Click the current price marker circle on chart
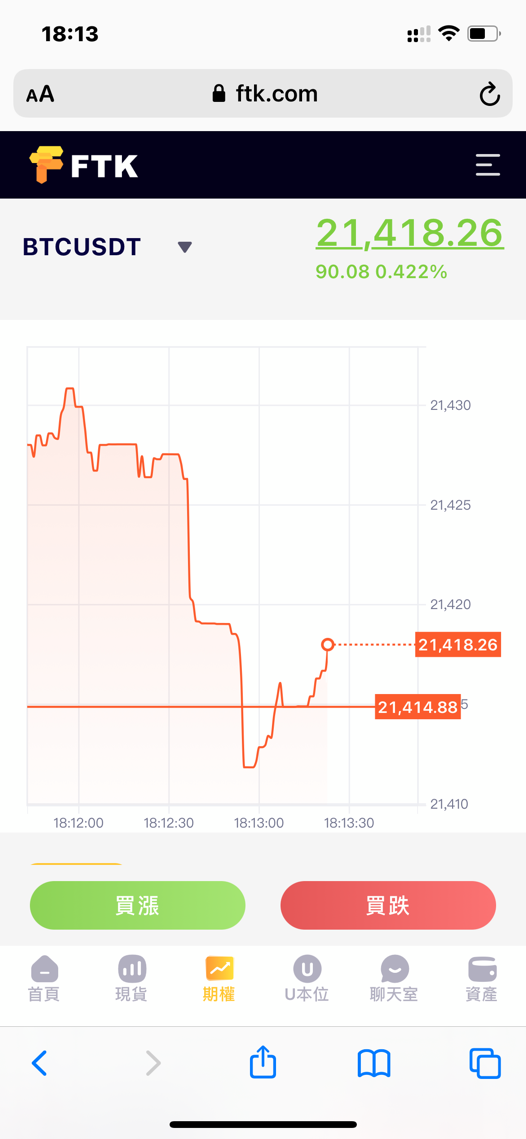Screen dimensions: 526x1139 [x=328, y=644]
